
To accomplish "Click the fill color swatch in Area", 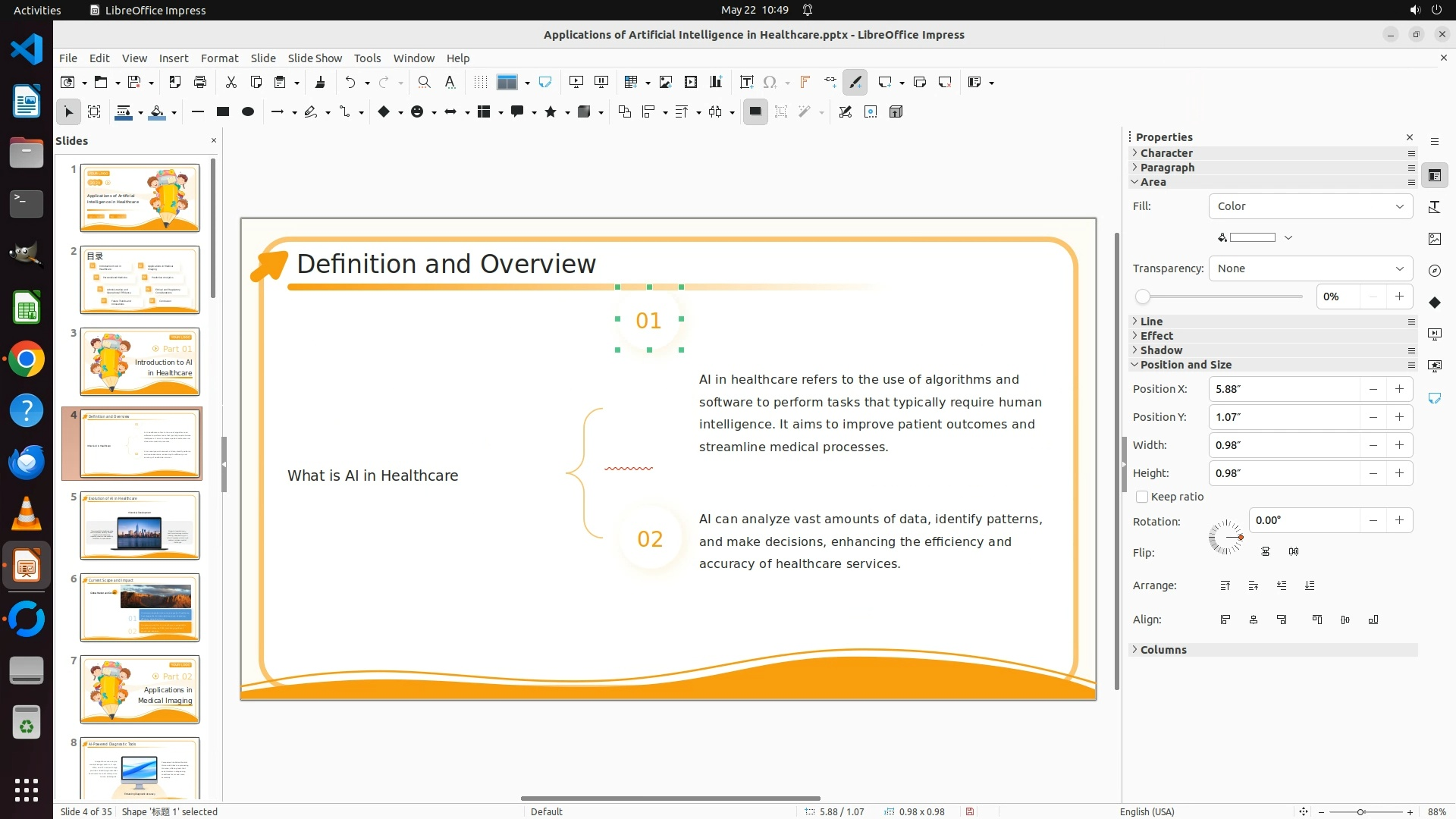I will click(1252, 237).
